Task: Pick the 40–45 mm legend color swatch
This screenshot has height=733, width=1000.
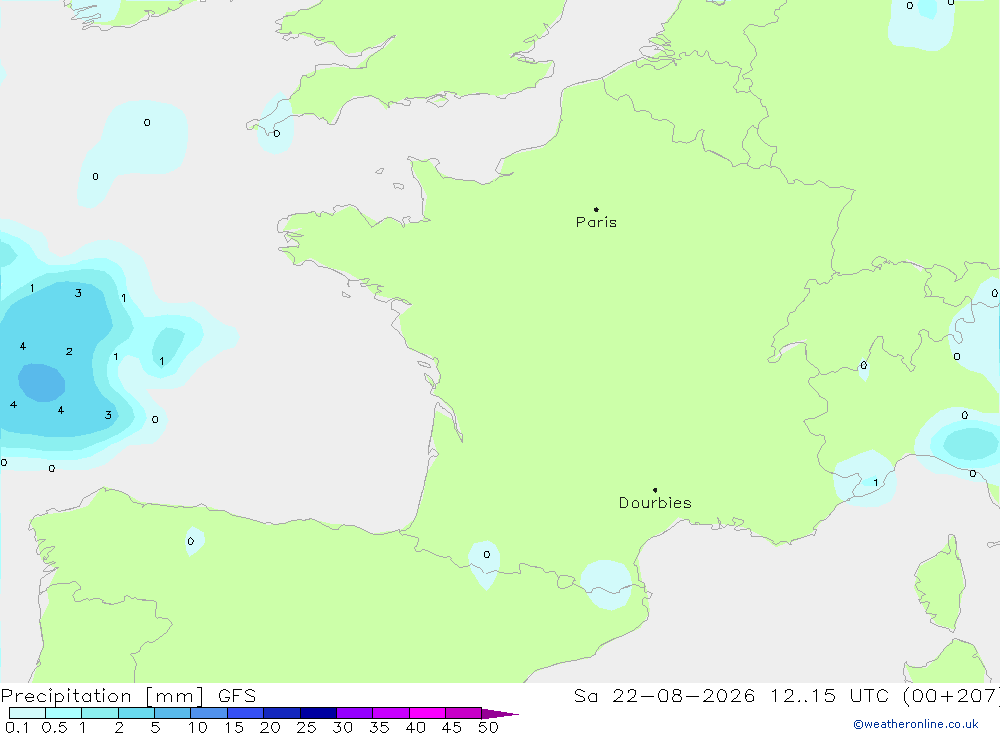Action: pos(427,713)
